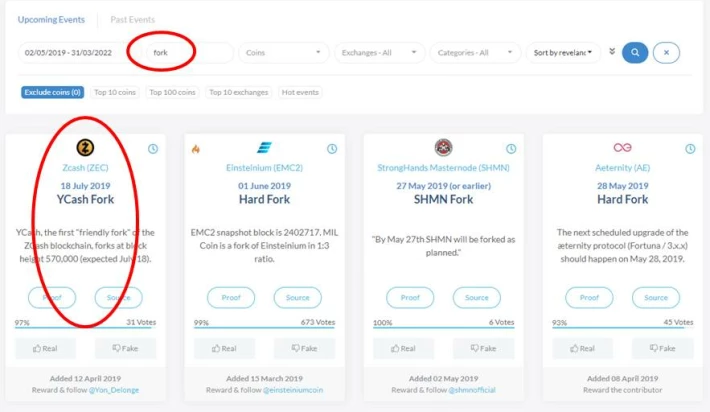Click the 99% vote bar on Einsteinium card

tap(264, 327)
